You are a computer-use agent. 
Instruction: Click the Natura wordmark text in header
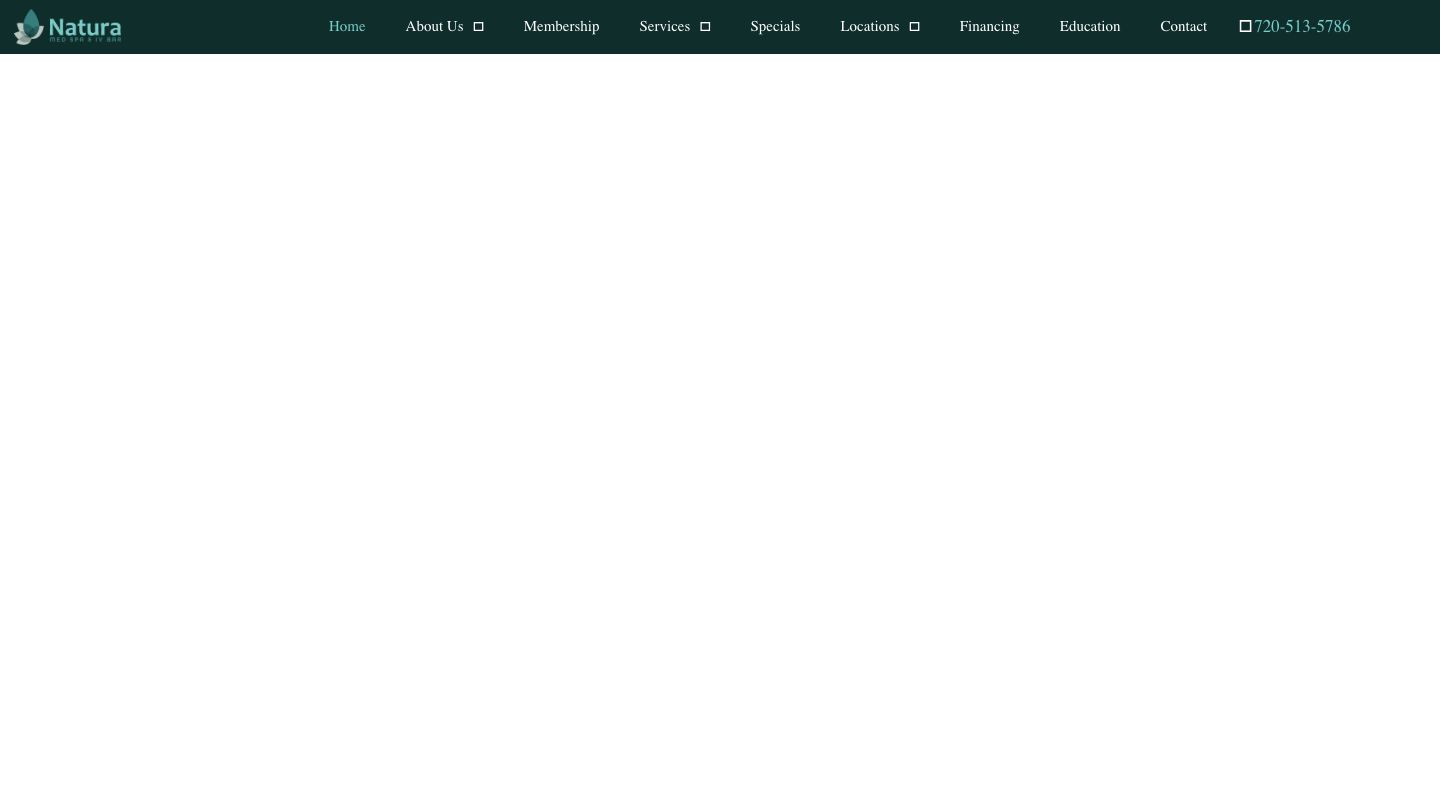pos(85,25)
